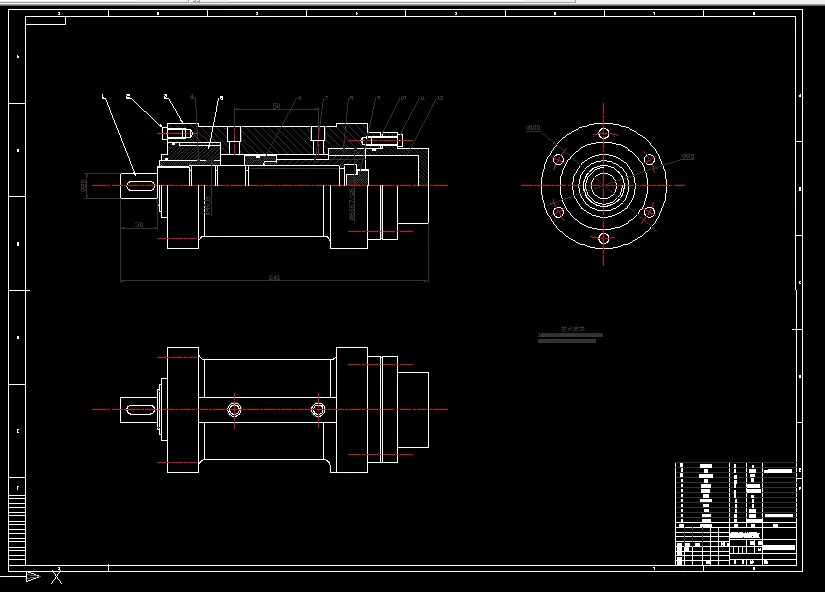Select the "50" dimension text
The image size is (825, 592).
(x=277, y=106)
